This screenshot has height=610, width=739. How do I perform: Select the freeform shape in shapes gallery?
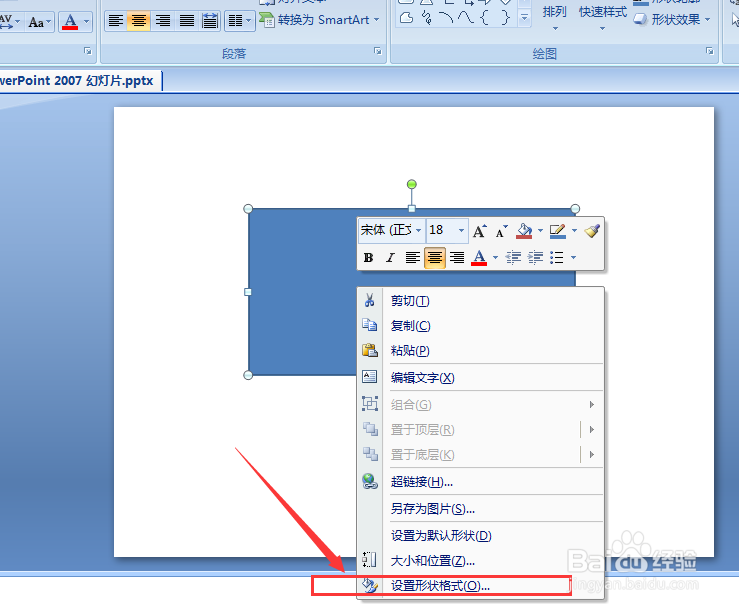[406, 18]
